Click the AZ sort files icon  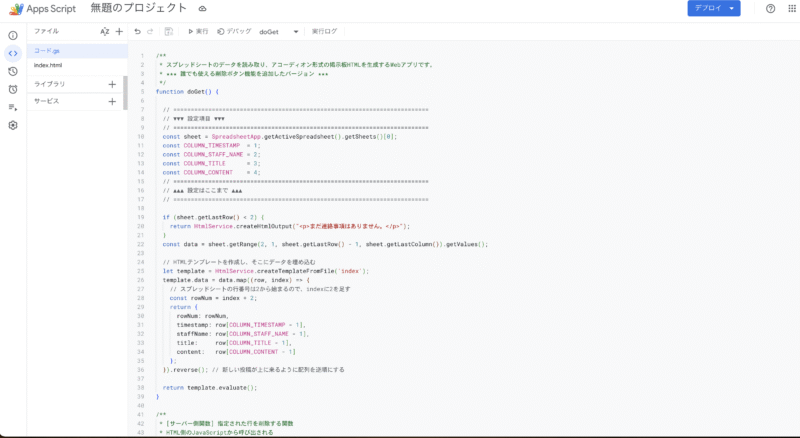[x=104, y=32]
